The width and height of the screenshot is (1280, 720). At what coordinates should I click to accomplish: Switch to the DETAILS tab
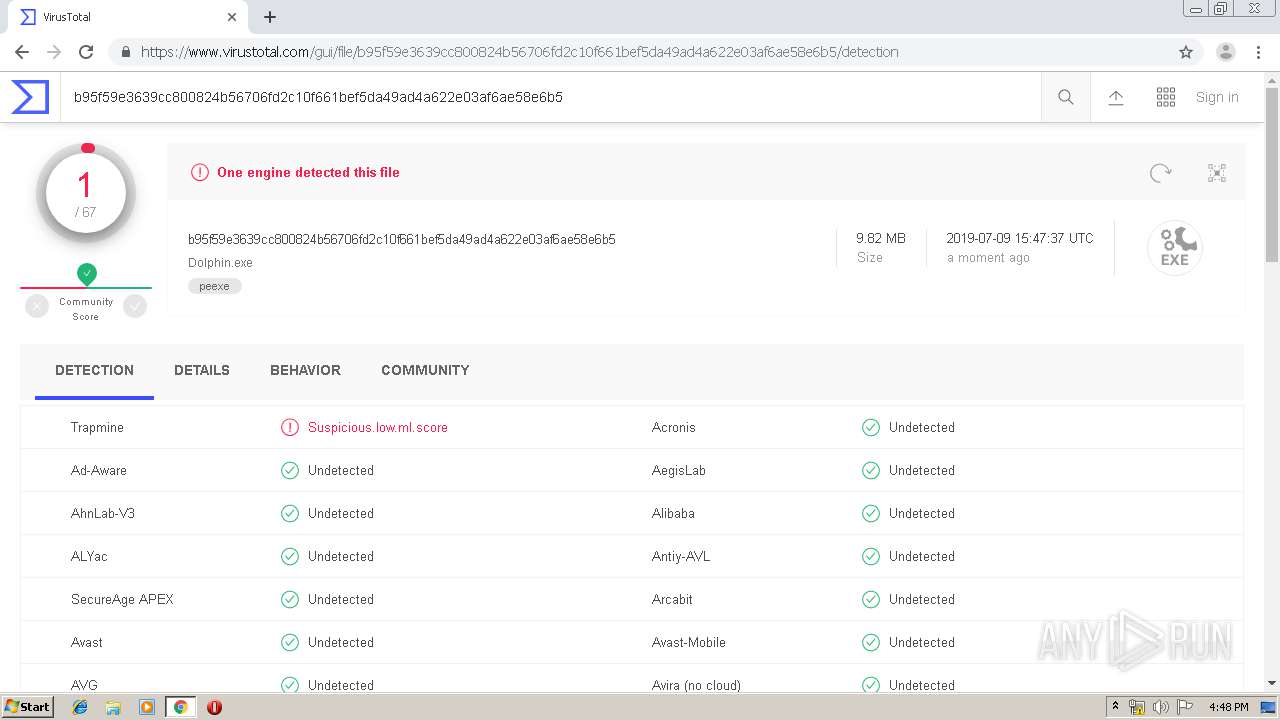coord(202,370)
